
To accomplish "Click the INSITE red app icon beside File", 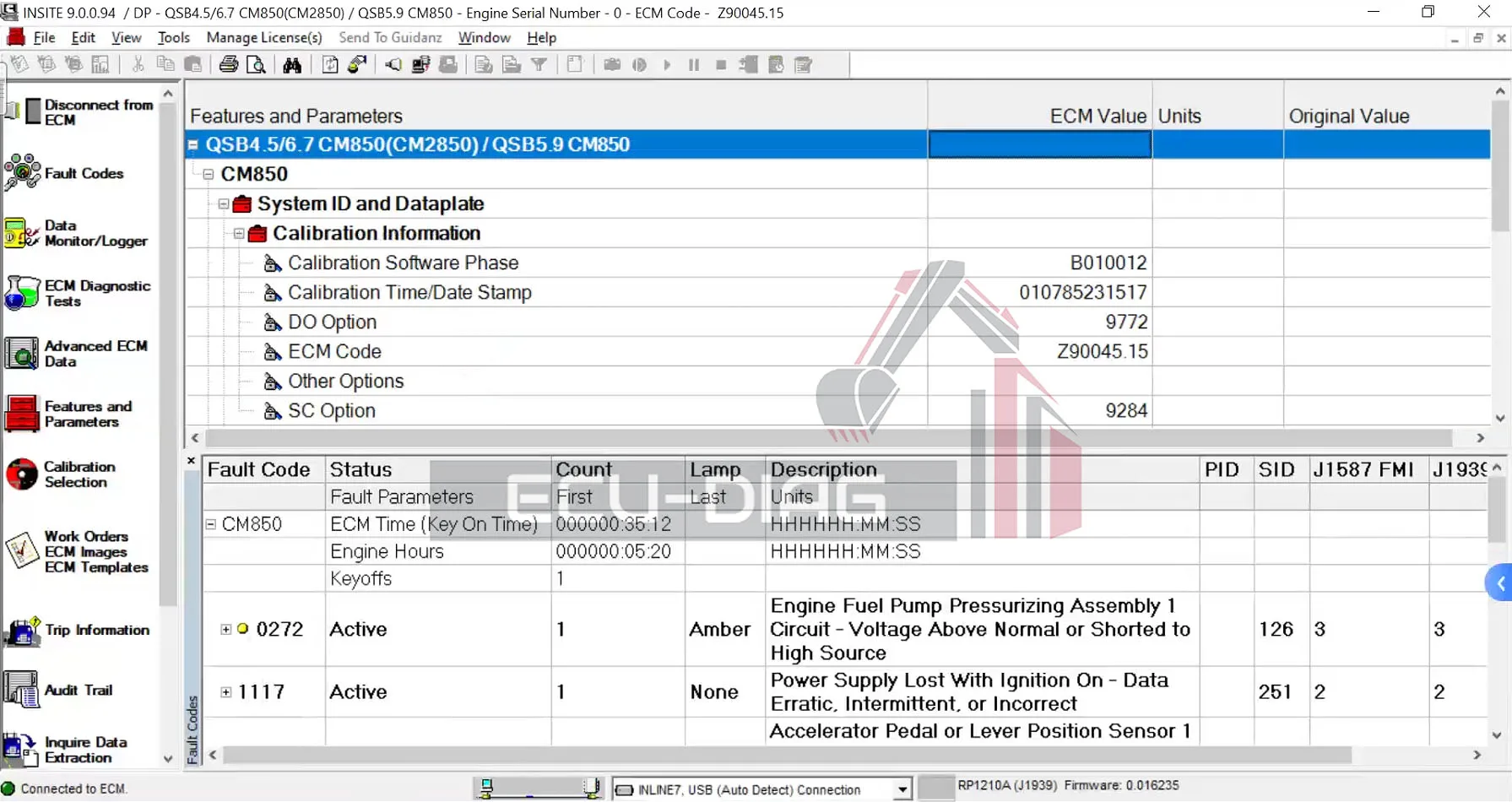I will 15,37.
